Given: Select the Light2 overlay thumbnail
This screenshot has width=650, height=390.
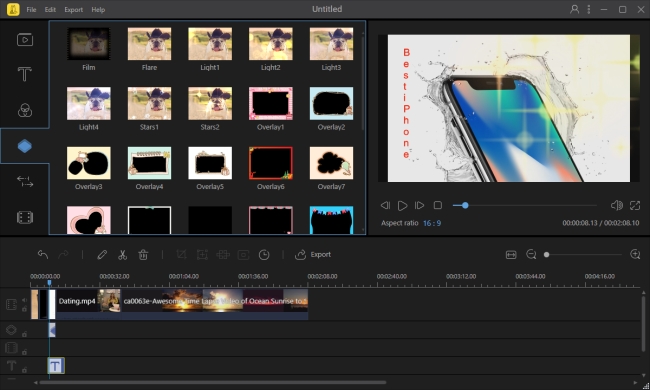Looking at the screenshot, I should [271, 44].
